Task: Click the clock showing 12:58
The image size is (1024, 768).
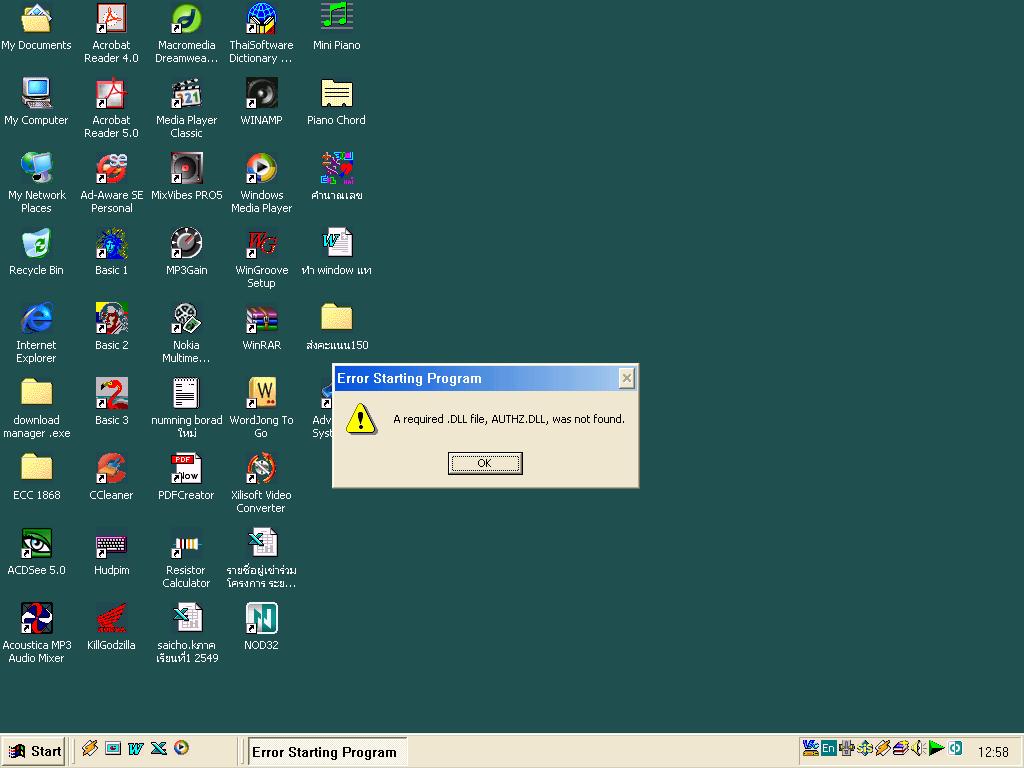Action: pos(993,752)
